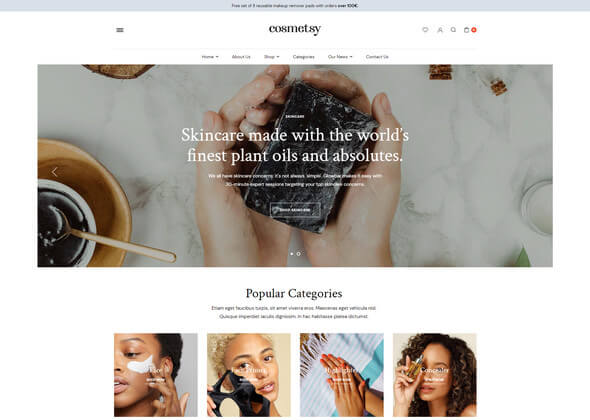This screenshot has width=590, height=420.
Task: Open the Contact Us link
Action: click(x=377, y=57)
